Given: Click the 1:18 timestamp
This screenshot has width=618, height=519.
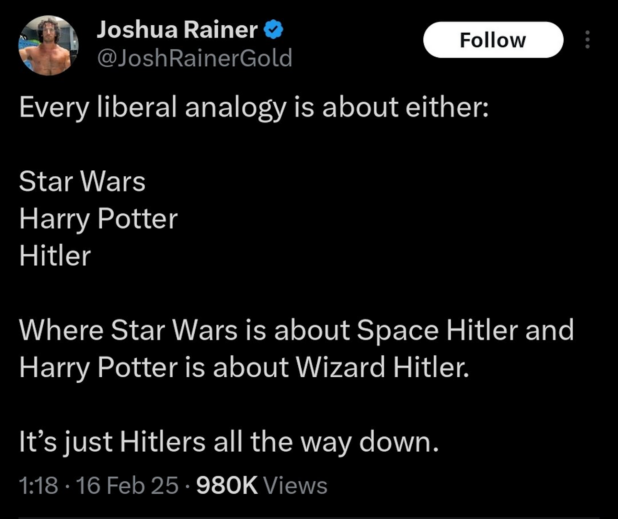Looking at the screenshot, I should (x=36, y=486).
